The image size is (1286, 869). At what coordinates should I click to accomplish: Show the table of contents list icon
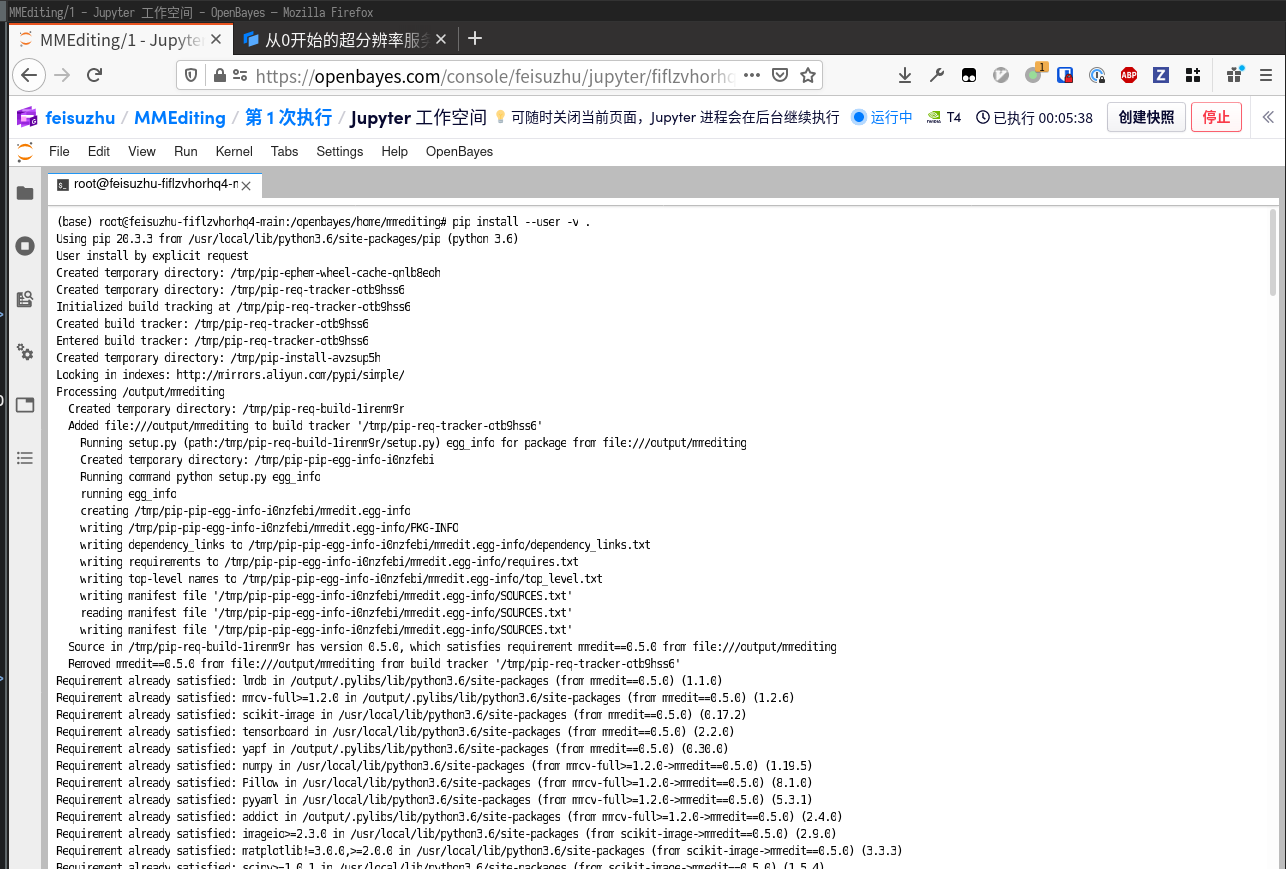(x=25, y=458)
